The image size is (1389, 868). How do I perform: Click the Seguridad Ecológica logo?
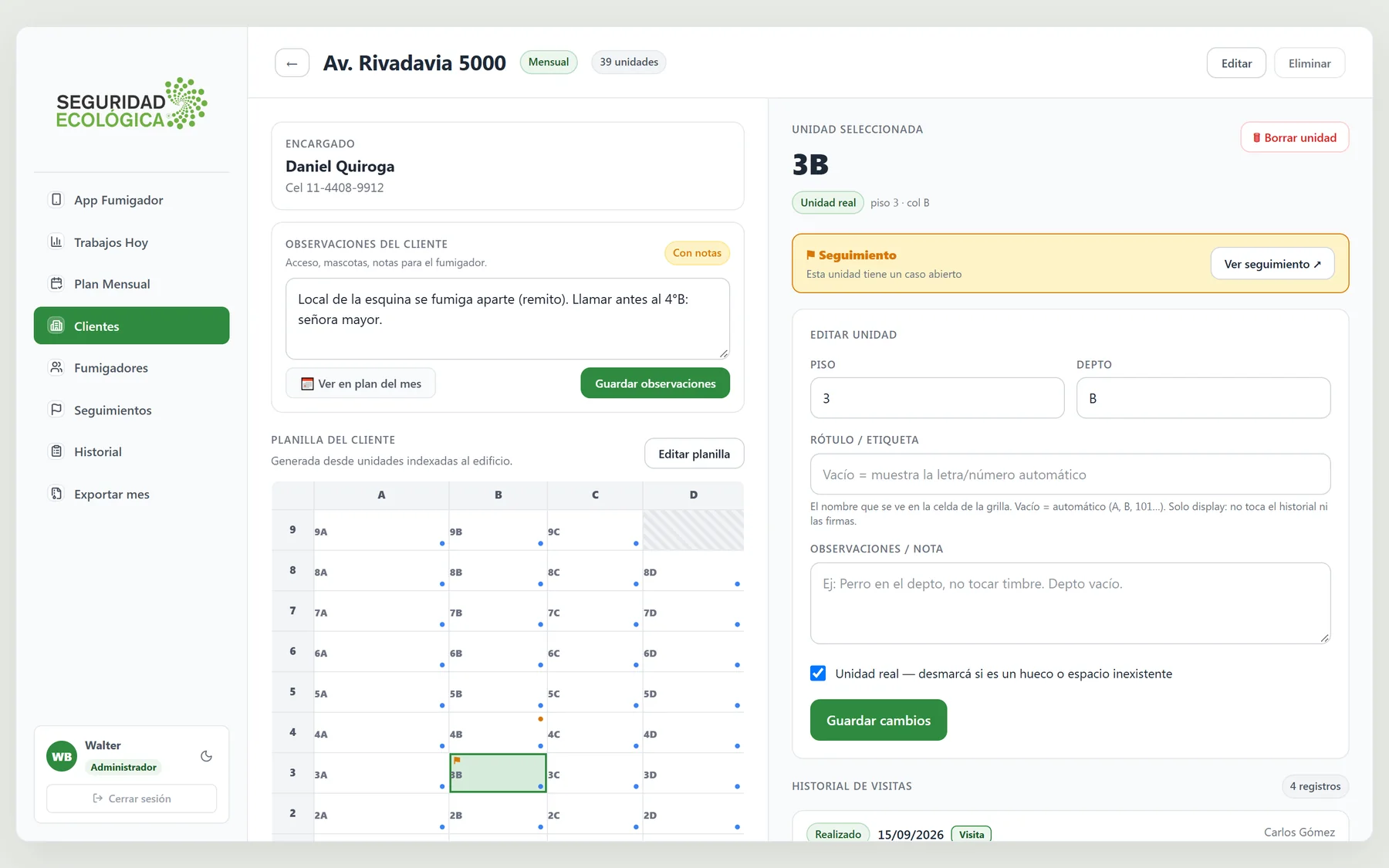[x=131, y=103]
